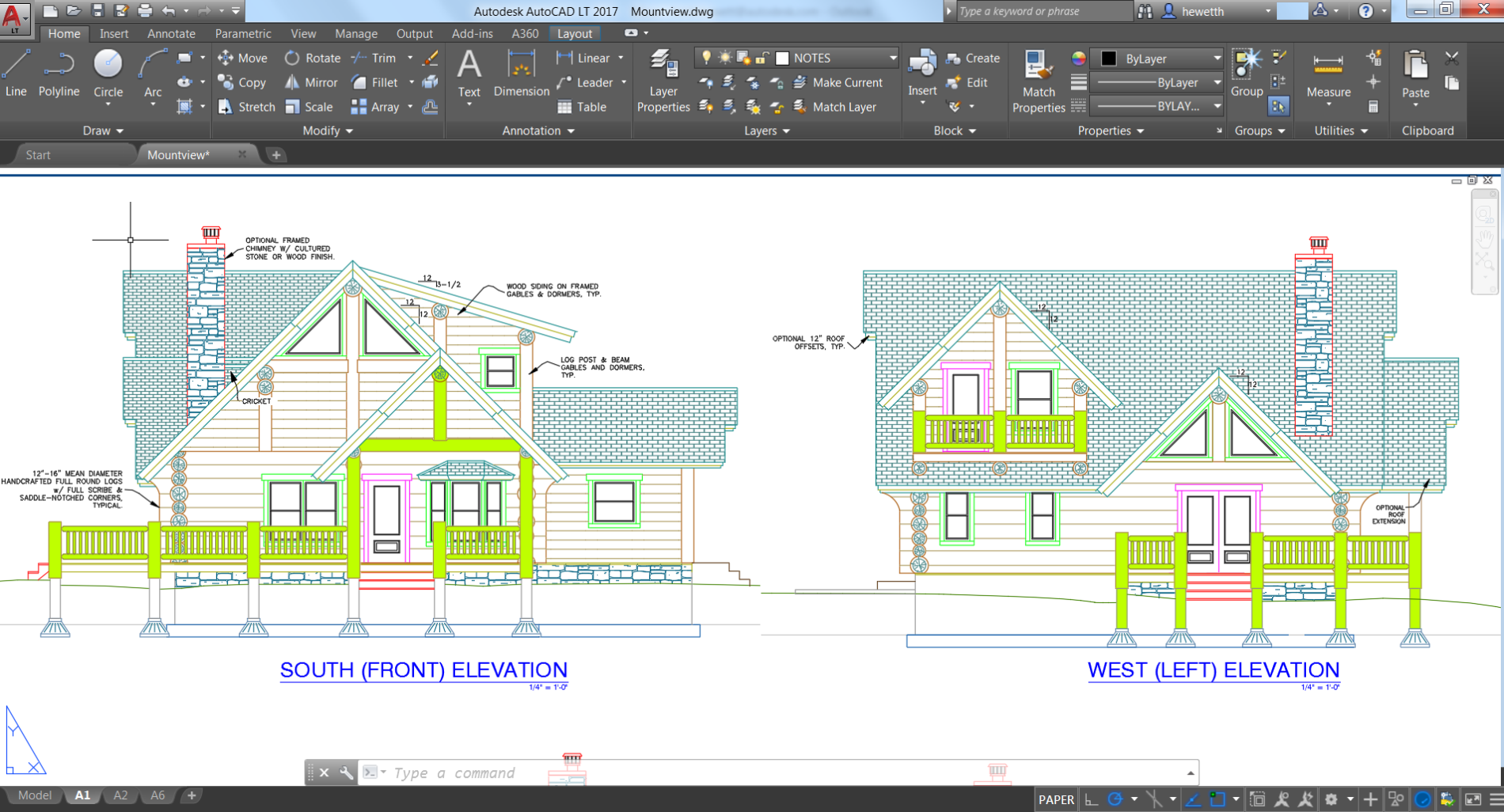The height and width of the screenshot is (812, 1504).
Task: Click the black ByLayer color swatch
Action: (x=1108, y=59)
